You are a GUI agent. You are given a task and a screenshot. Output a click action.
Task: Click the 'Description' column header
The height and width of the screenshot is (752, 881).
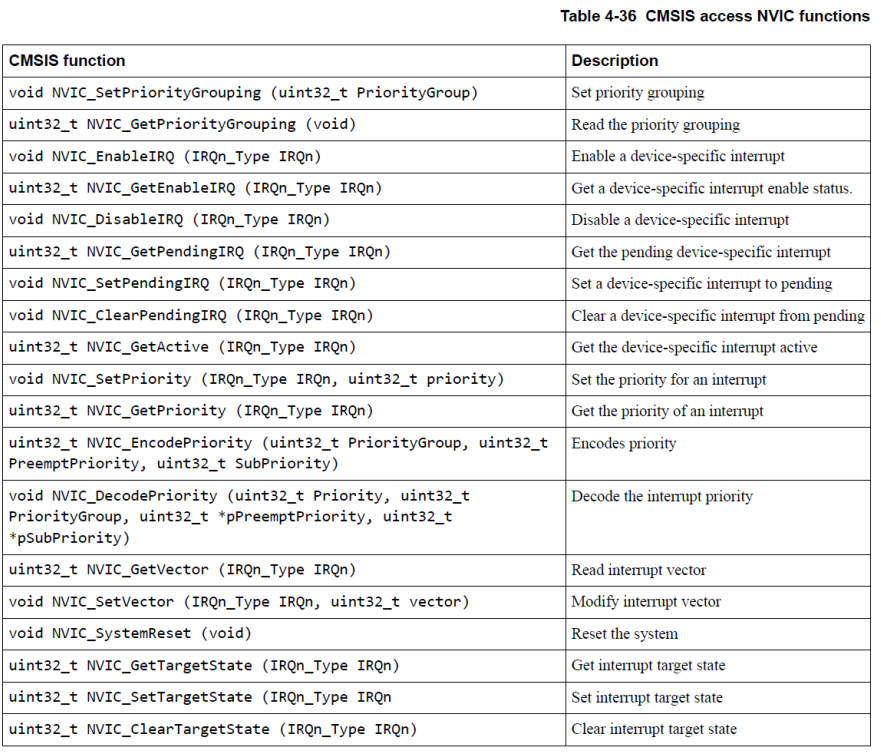point(614,61)
